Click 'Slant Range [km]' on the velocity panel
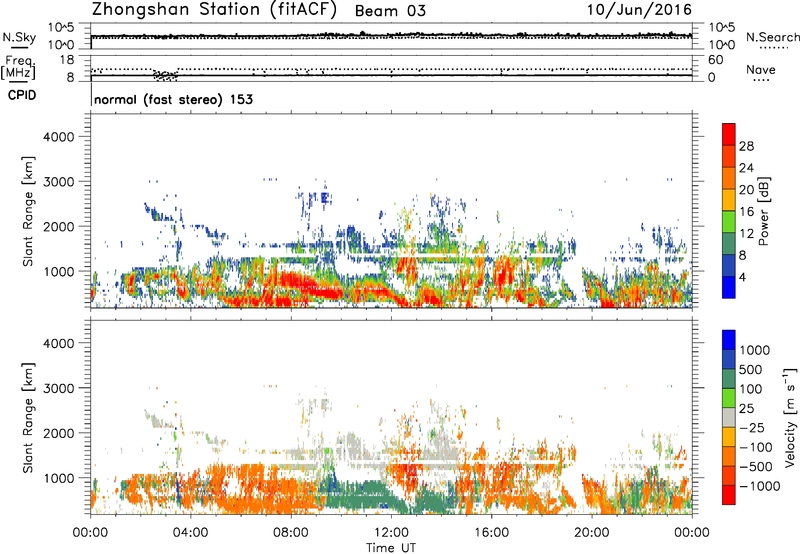This screenshot has height=554, width=800. click(28, 418)
